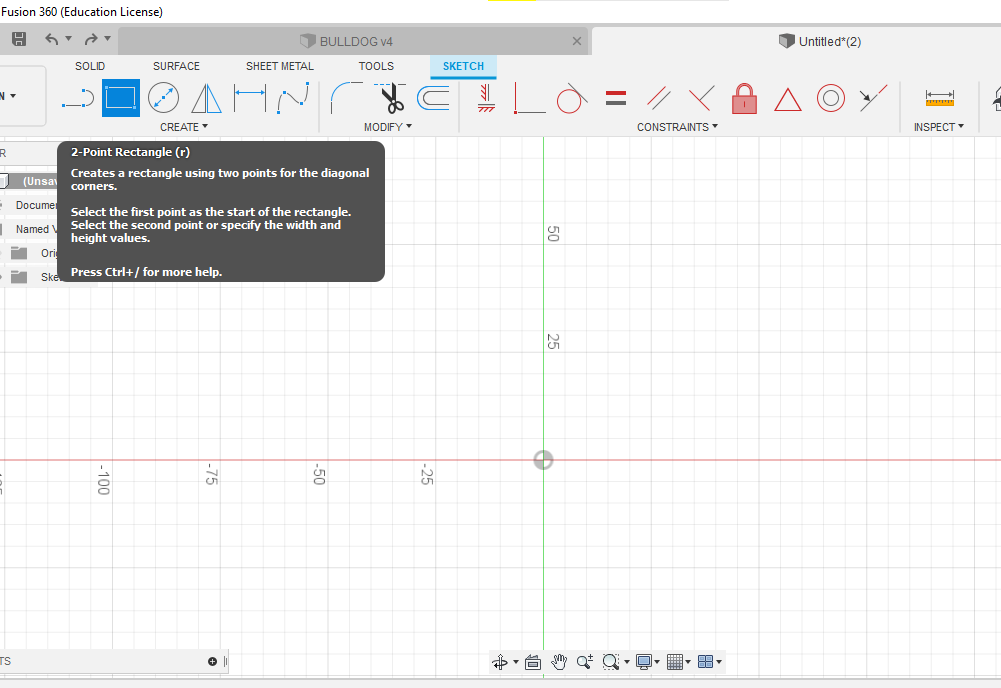Close the BULLDOG v4 tab

(x=576, y=41)
